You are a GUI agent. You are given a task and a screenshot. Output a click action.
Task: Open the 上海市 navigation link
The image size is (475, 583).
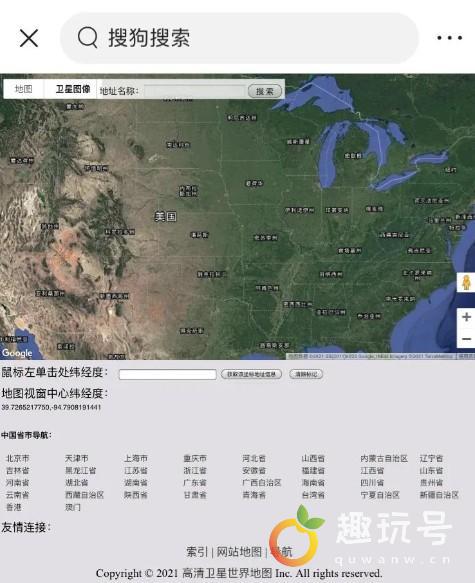click(136, 458)
